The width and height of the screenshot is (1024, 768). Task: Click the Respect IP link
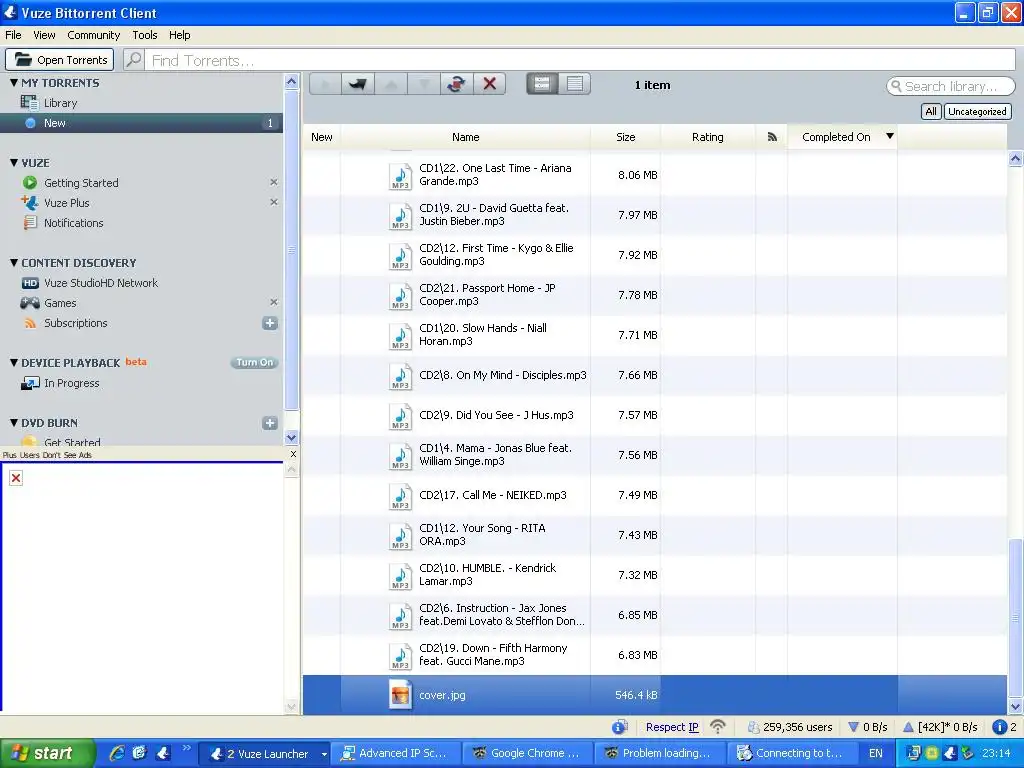point(671,727)
